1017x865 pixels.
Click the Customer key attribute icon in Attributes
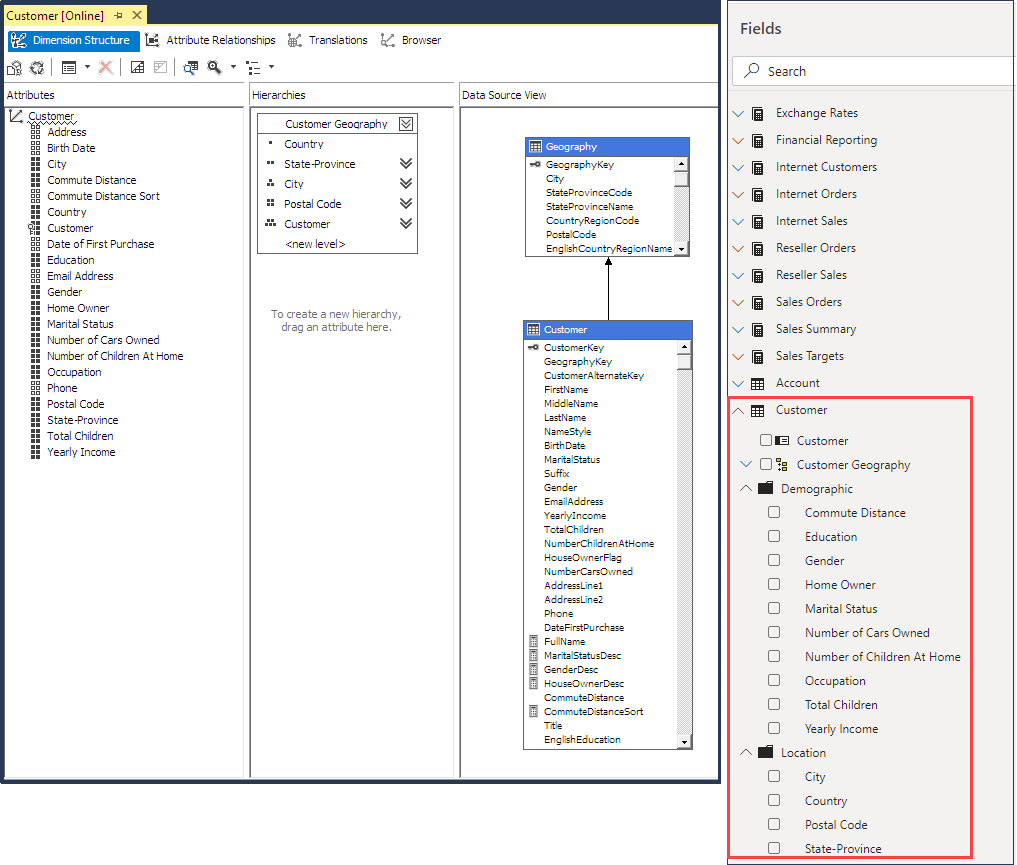click(34, 228)
